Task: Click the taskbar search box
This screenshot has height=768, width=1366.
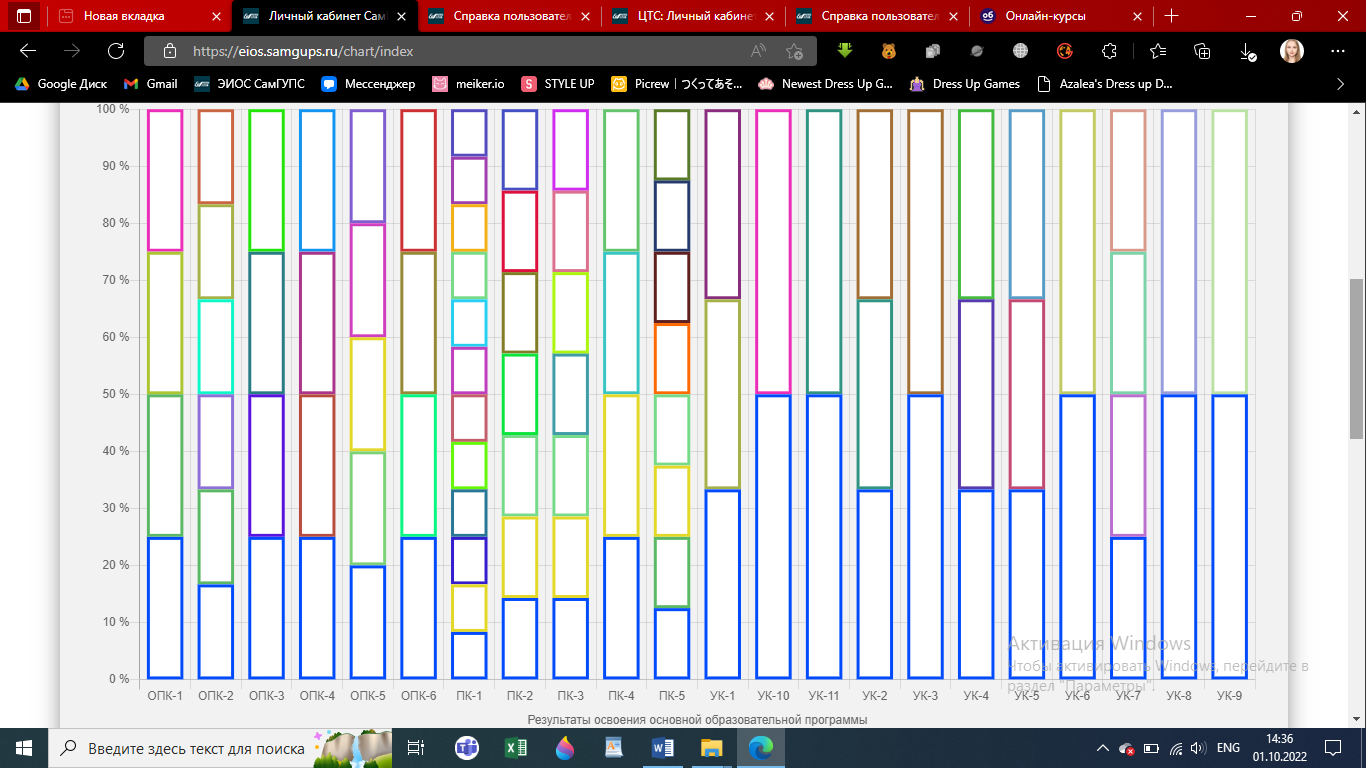Action: coord(222,747)
